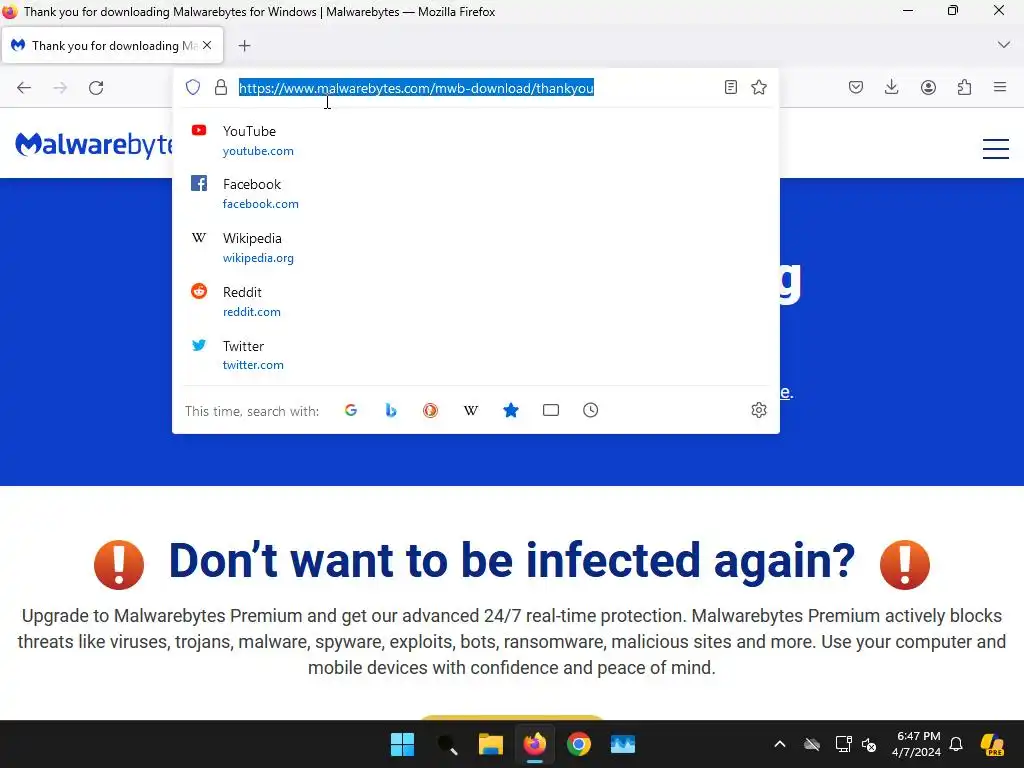Reload the current page
This screenshot has width=1024, height=768.
(x=96, y=88)
